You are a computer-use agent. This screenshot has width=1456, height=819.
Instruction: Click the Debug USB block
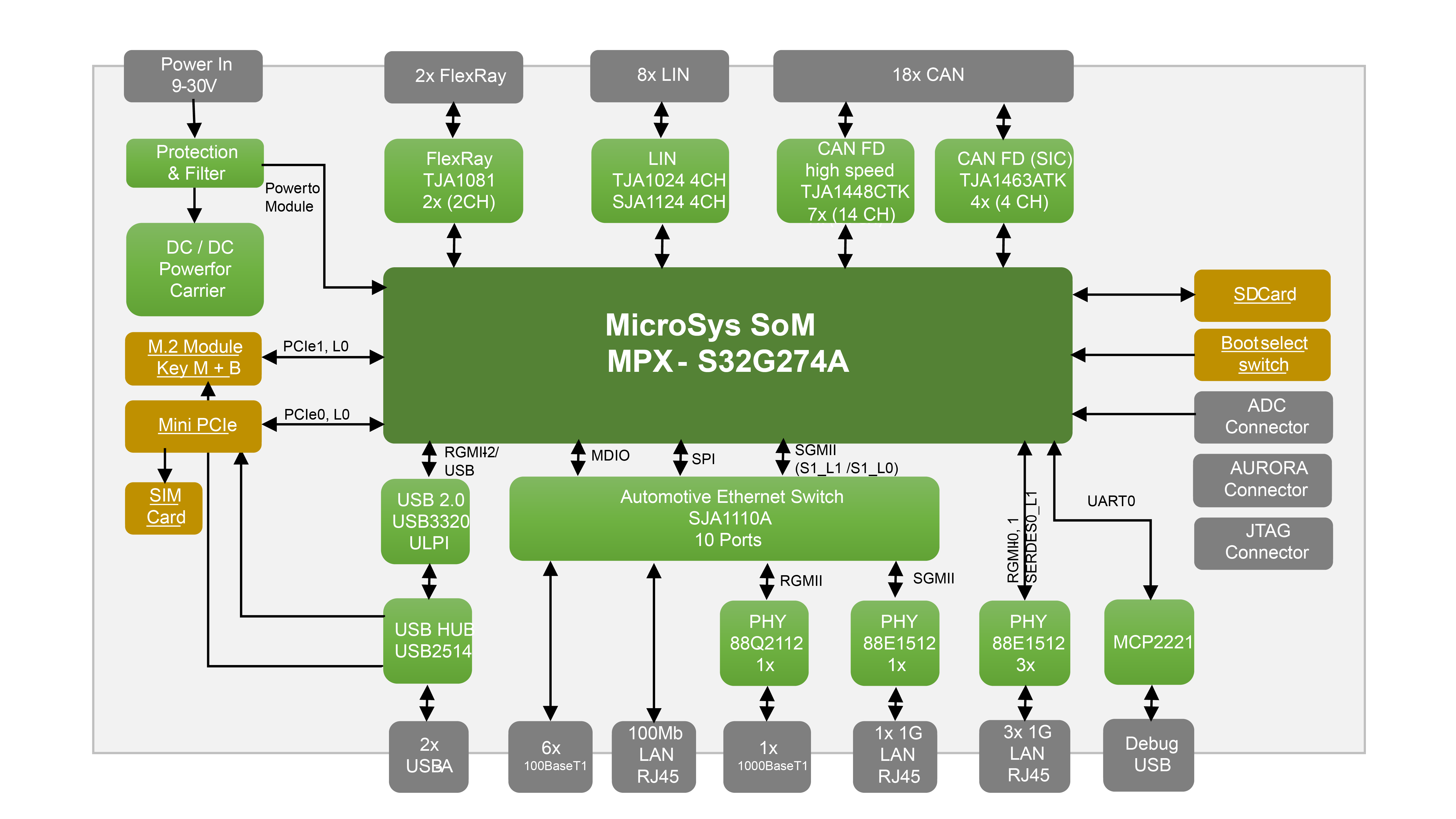[x=1149, y=755]
